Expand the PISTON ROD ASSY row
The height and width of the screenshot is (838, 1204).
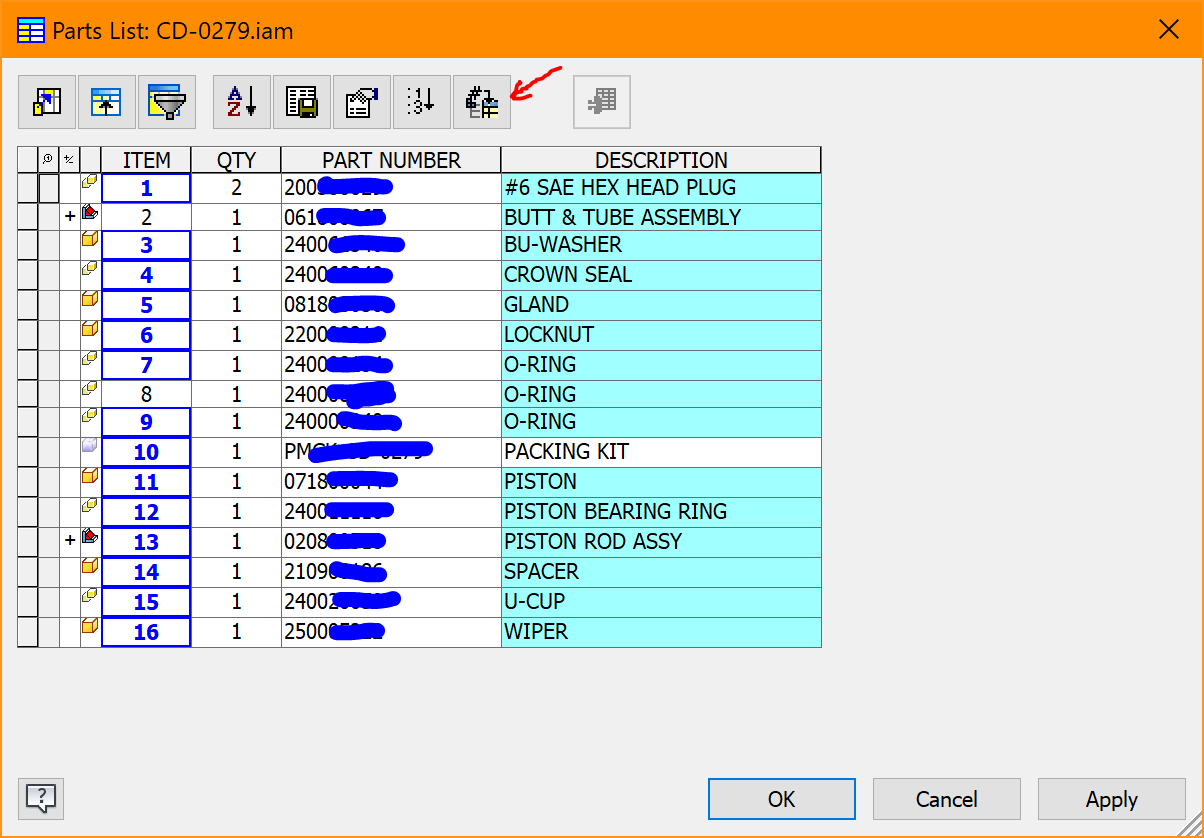[x=69, y=541]
